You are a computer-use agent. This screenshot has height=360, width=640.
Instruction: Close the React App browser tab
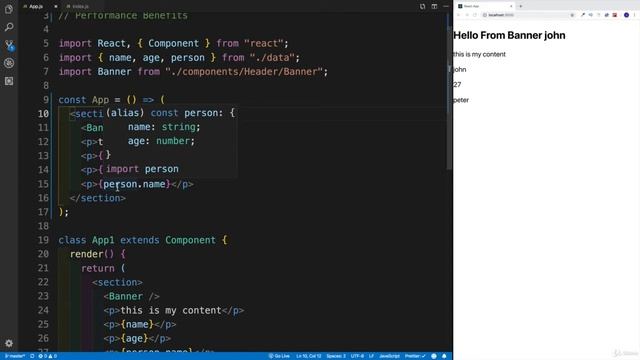click(x=511, y=6)
